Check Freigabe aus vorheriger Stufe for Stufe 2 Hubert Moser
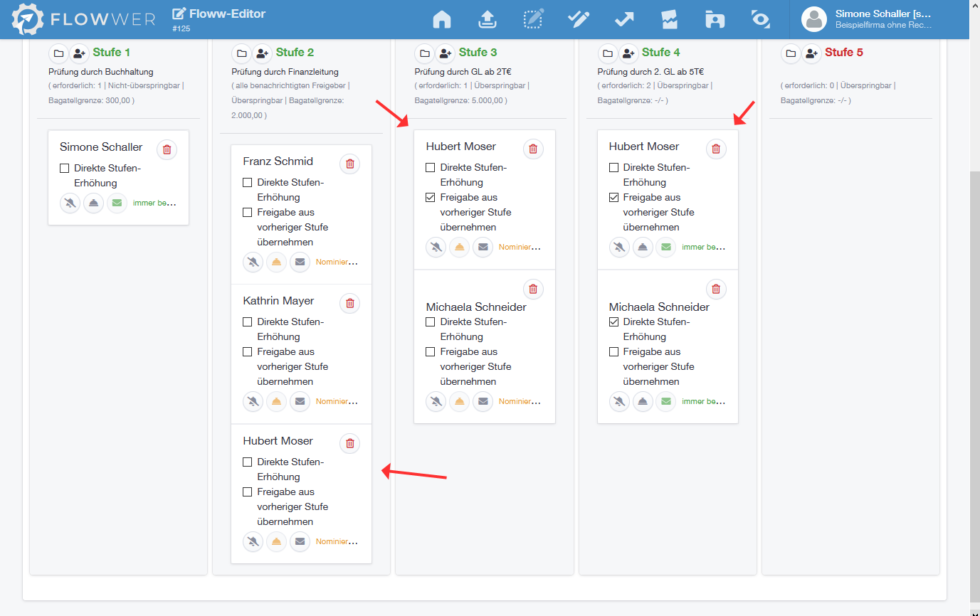The width and height of the screenshot is (980, 616). click(248, 492)
